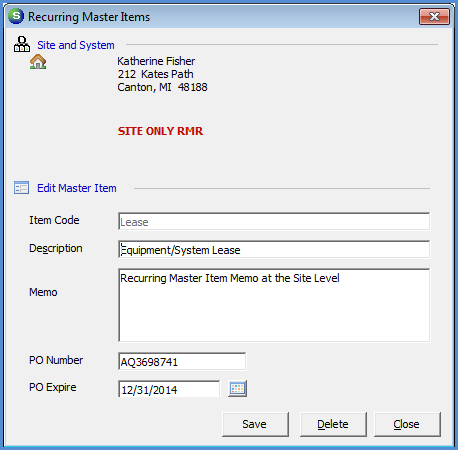
Task: Click the Site and System network icon
Action: coord(22,44)
